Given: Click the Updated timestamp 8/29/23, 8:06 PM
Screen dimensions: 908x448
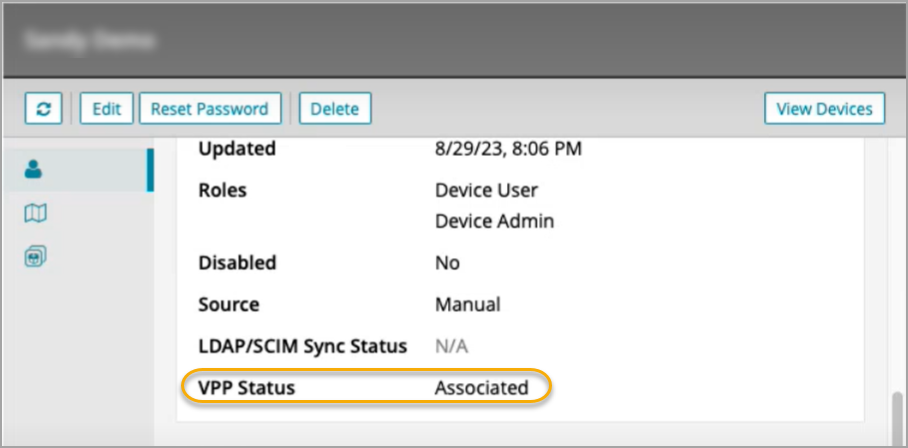Looking at the screenshot, I should coord(508,149).
